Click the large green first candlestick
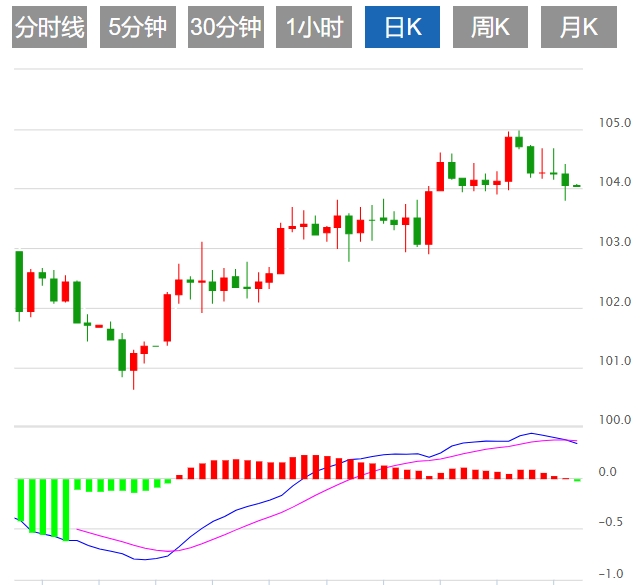The image size is (643, 585). click(19, 282)
